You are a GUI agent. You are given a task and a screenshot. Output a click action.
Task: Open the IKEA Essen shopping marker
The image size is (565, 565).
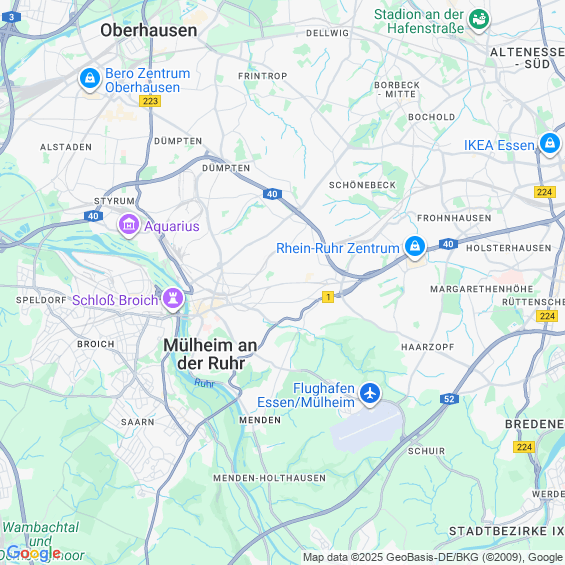point(550,144)
